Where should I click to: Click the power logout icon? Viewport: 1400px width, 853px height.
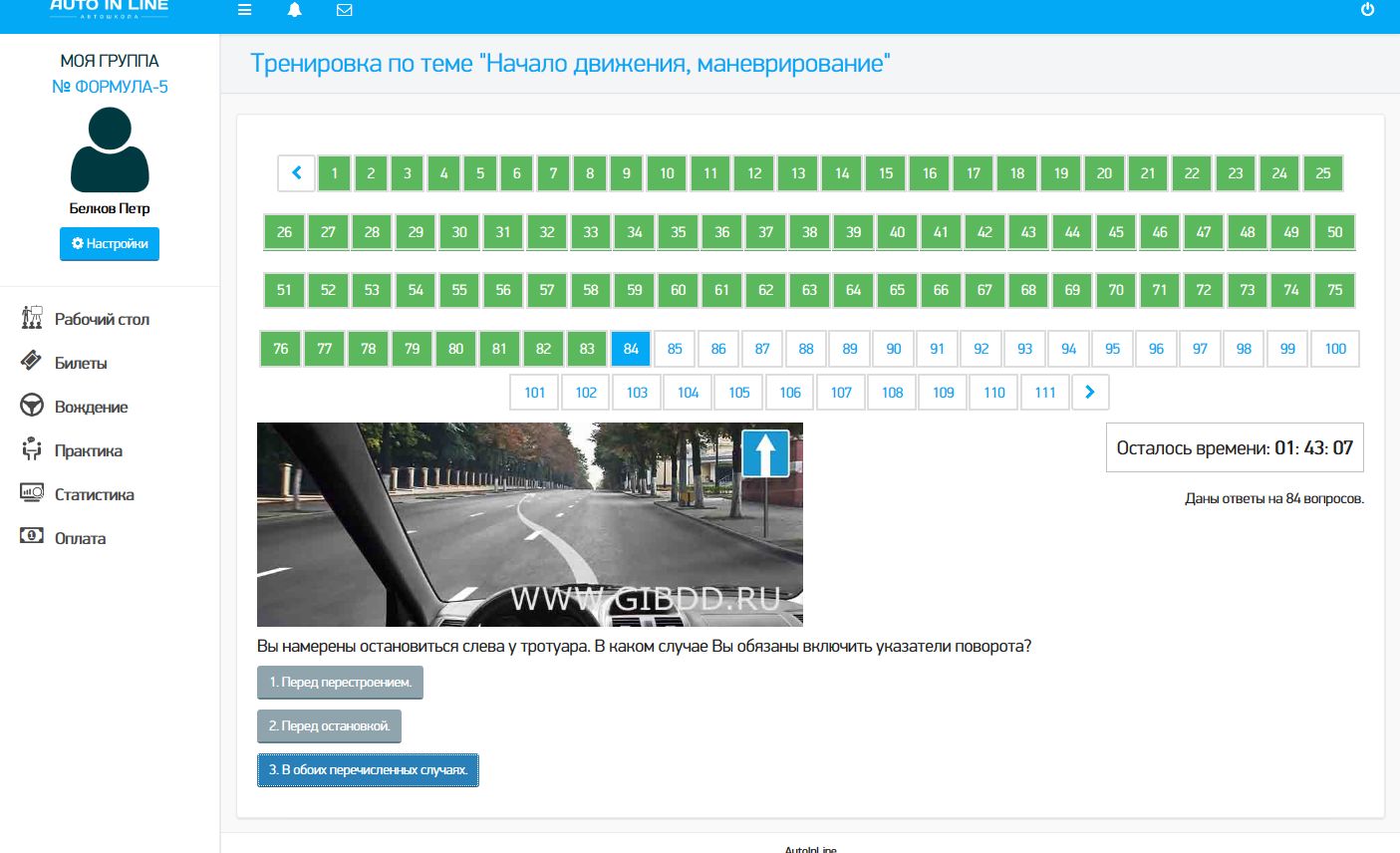click(1367, 10)
